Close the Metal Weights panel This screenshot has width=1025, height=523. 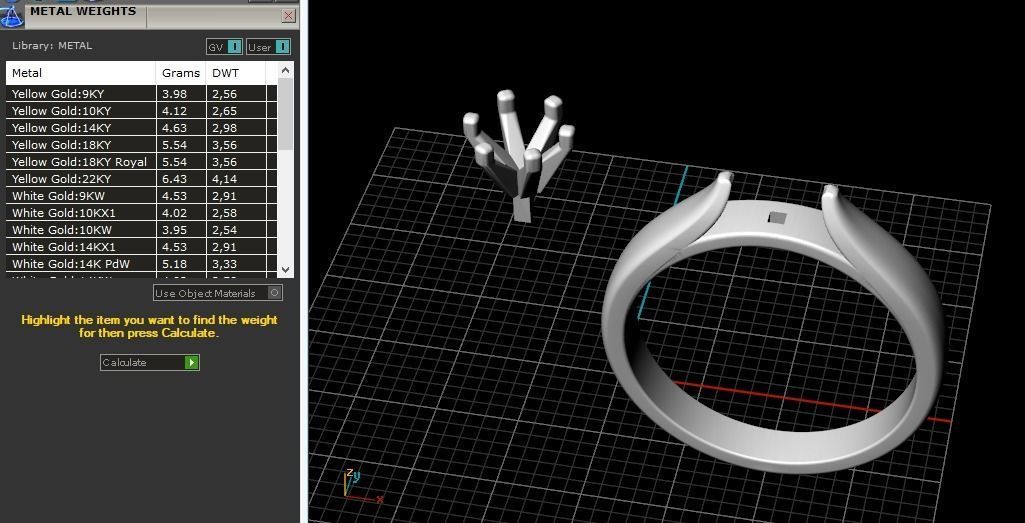pos(288,16)
